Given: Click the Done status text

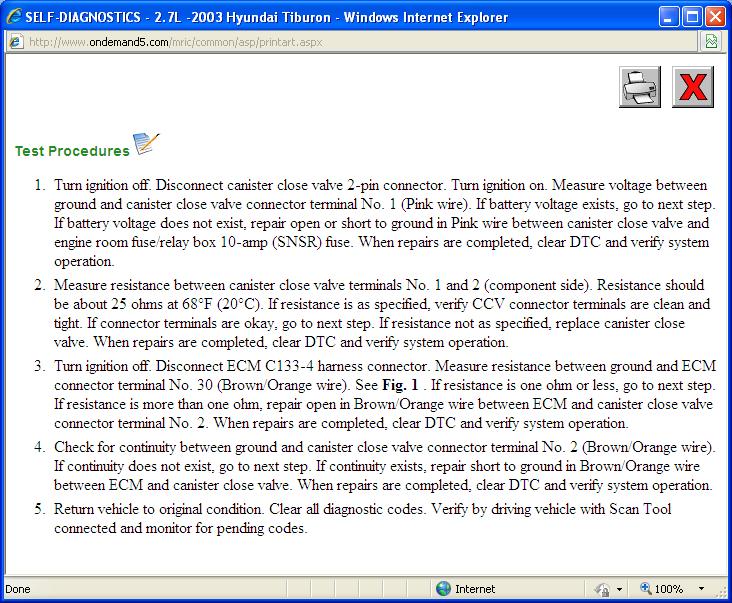Looking at the screenshot, I should (18, 589).
